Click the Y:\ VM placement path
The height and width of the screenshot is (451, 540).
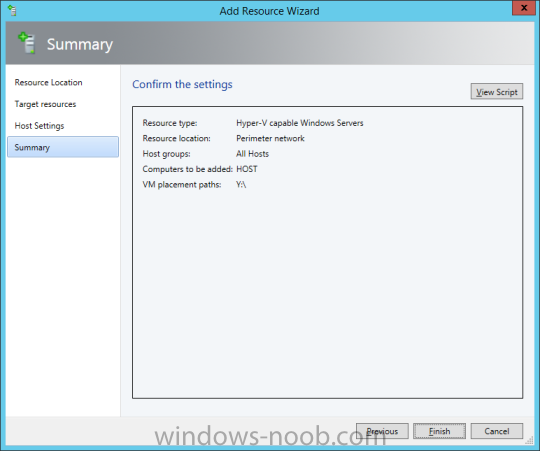(x=241, y=185)
